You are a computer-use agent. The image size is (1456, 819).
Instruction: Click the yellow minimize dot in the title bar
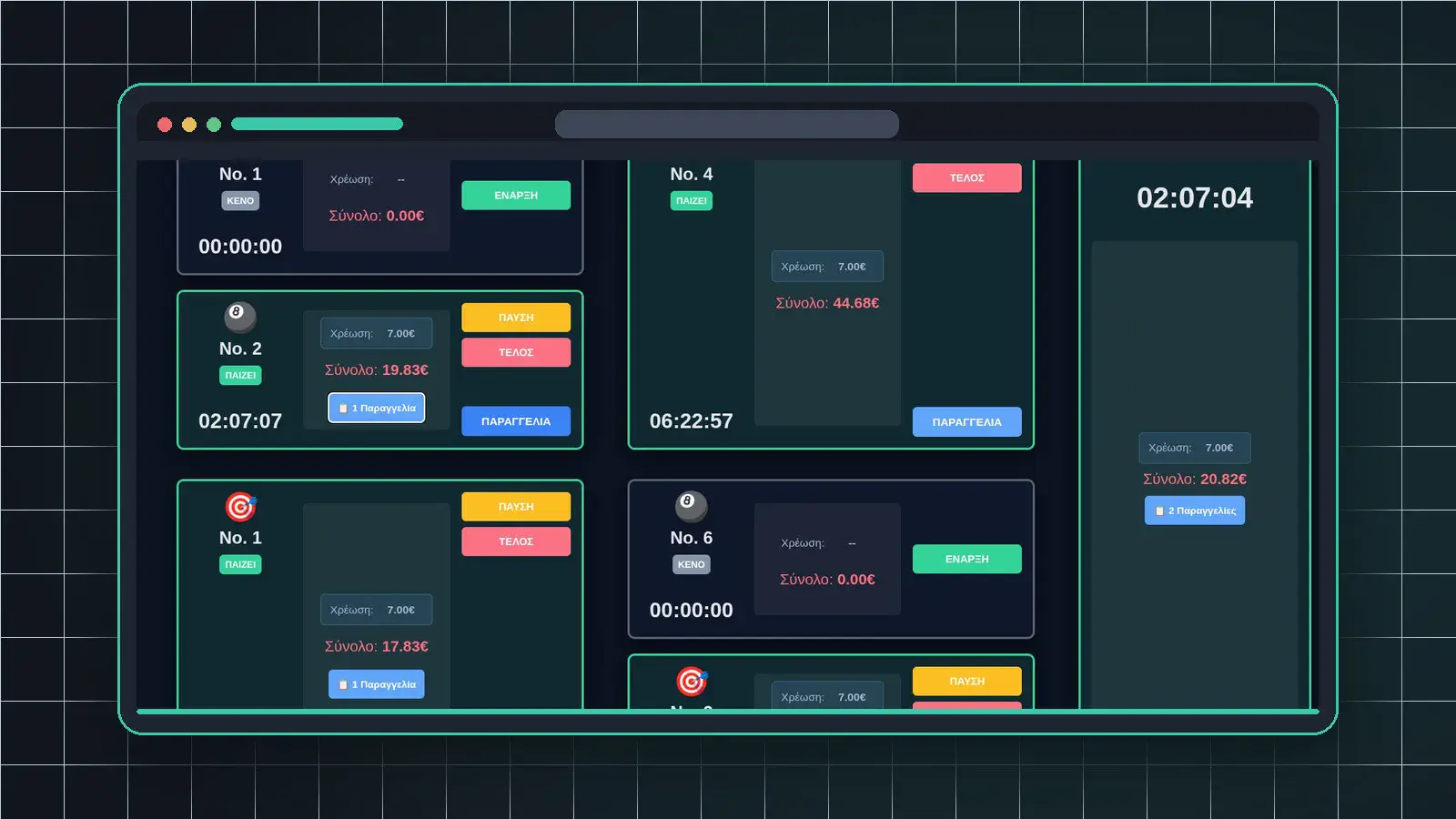[x=189, y=125]
